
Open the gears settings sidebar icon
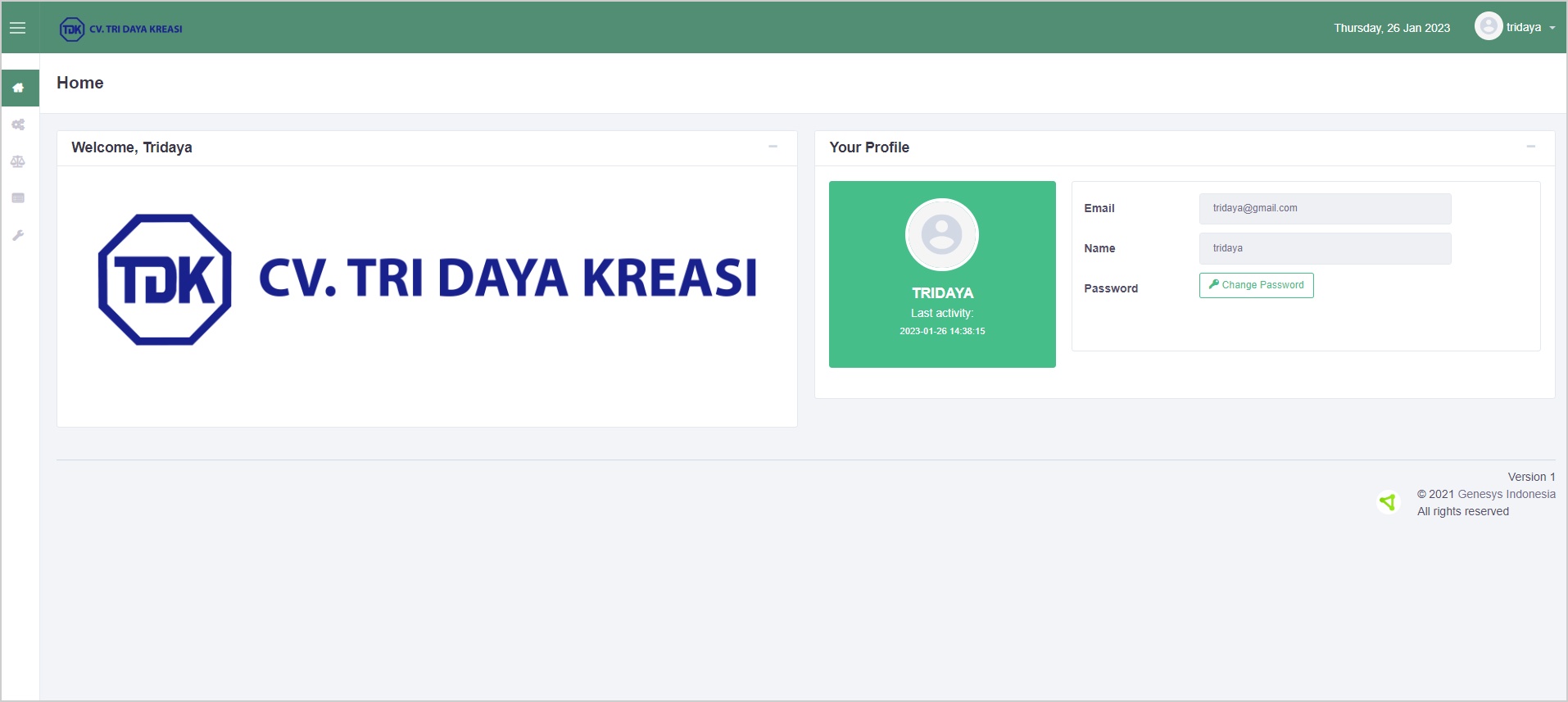18,125
